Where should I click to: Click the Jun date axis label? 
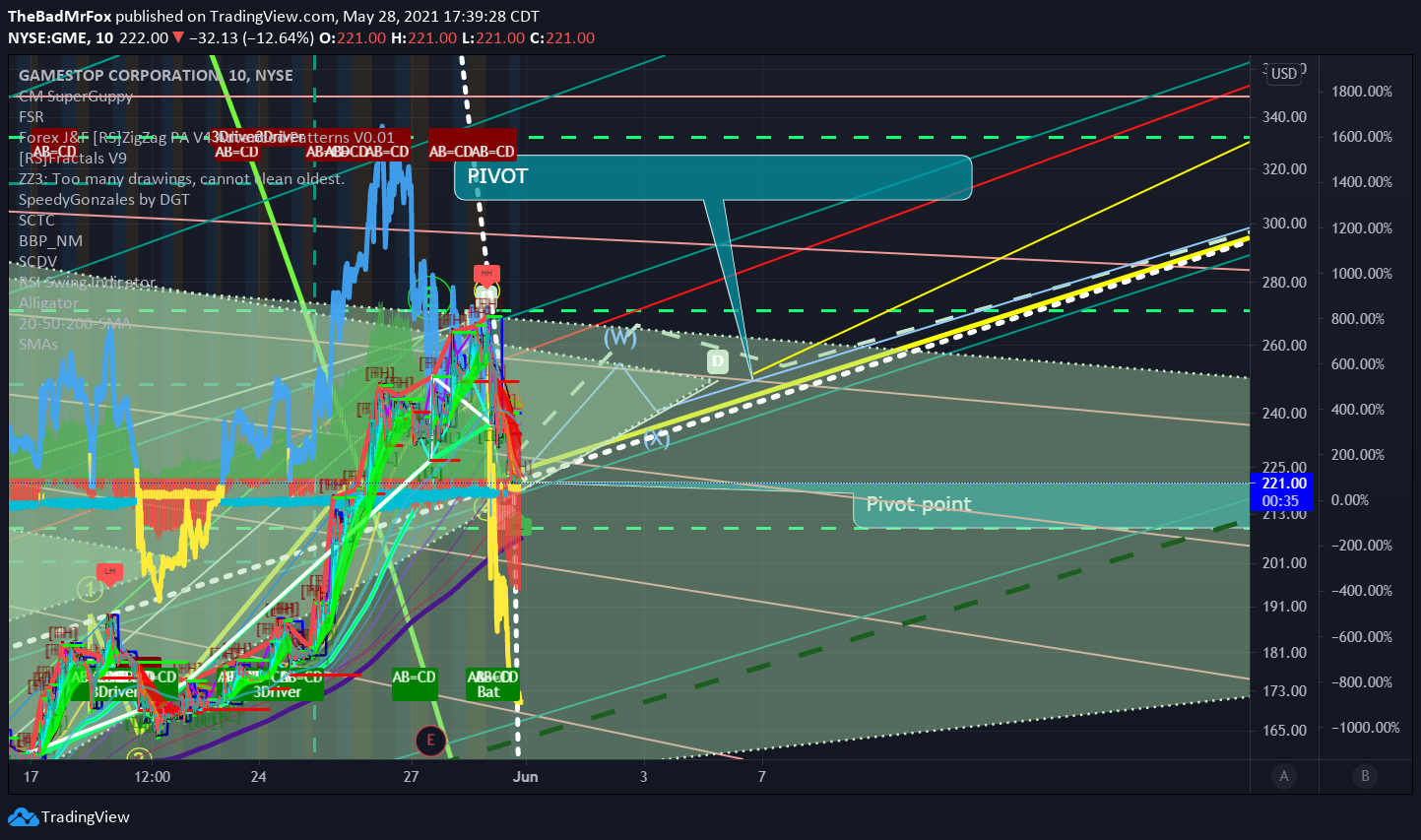pos(526,776)
